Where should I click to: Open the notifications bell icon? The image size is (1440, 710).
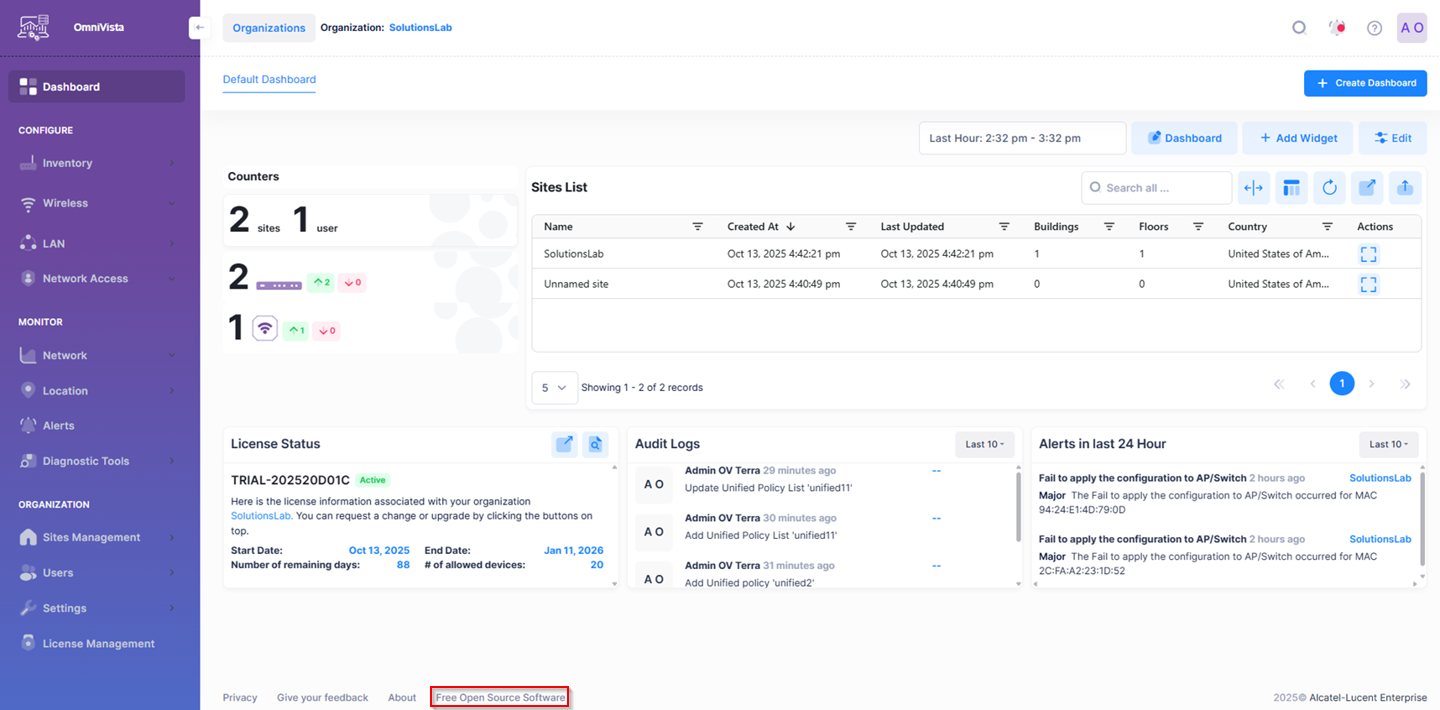1337,28
